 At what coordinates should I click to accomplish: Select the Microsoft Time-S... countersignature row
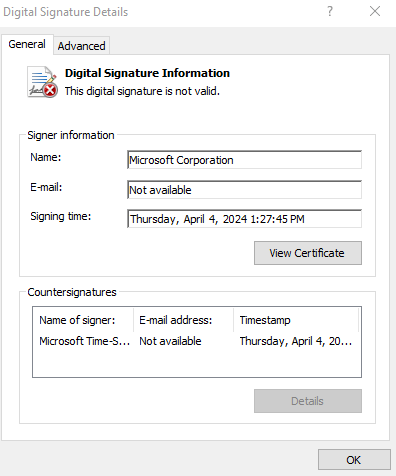[197, 341]
